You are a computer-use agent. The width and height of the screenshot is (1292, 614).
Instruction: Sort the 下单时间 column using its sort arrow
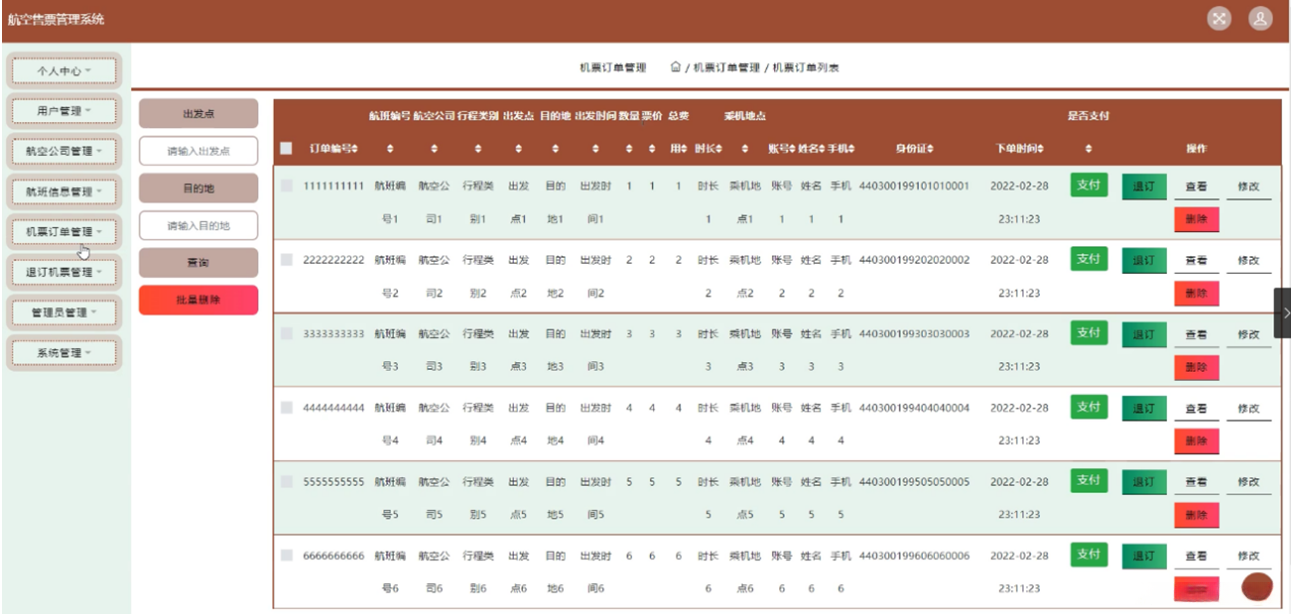coord(1041,149)
